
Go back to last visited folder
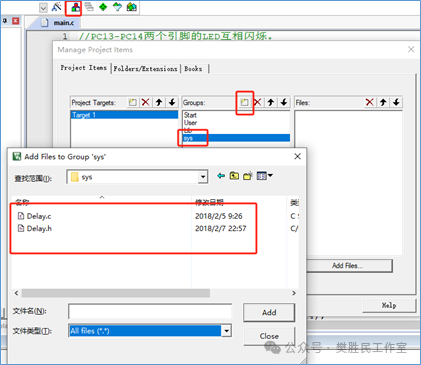tap(221, 176)
